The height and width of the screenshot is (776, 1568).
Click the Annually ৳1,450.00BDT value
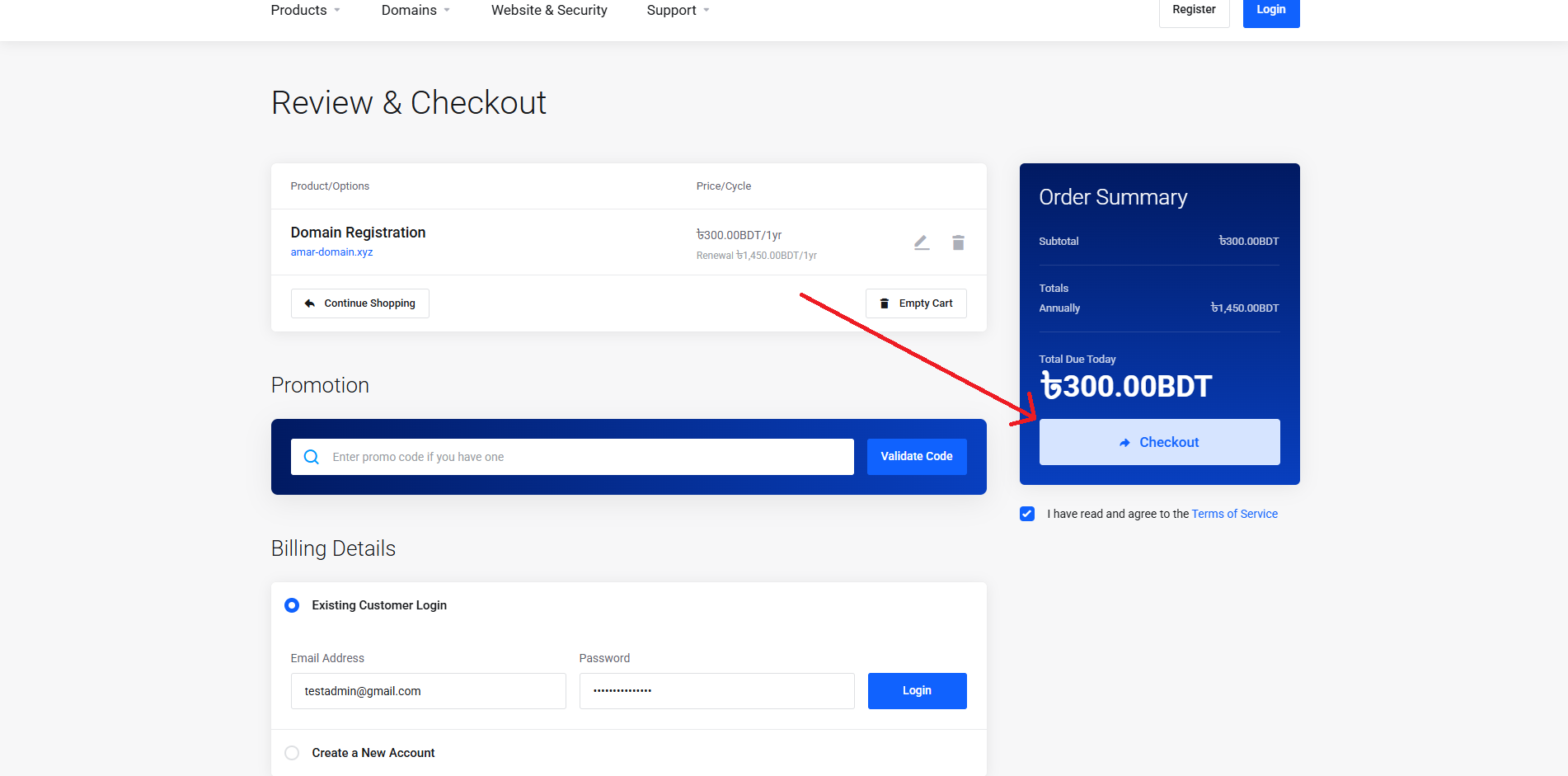[1244, 308]
